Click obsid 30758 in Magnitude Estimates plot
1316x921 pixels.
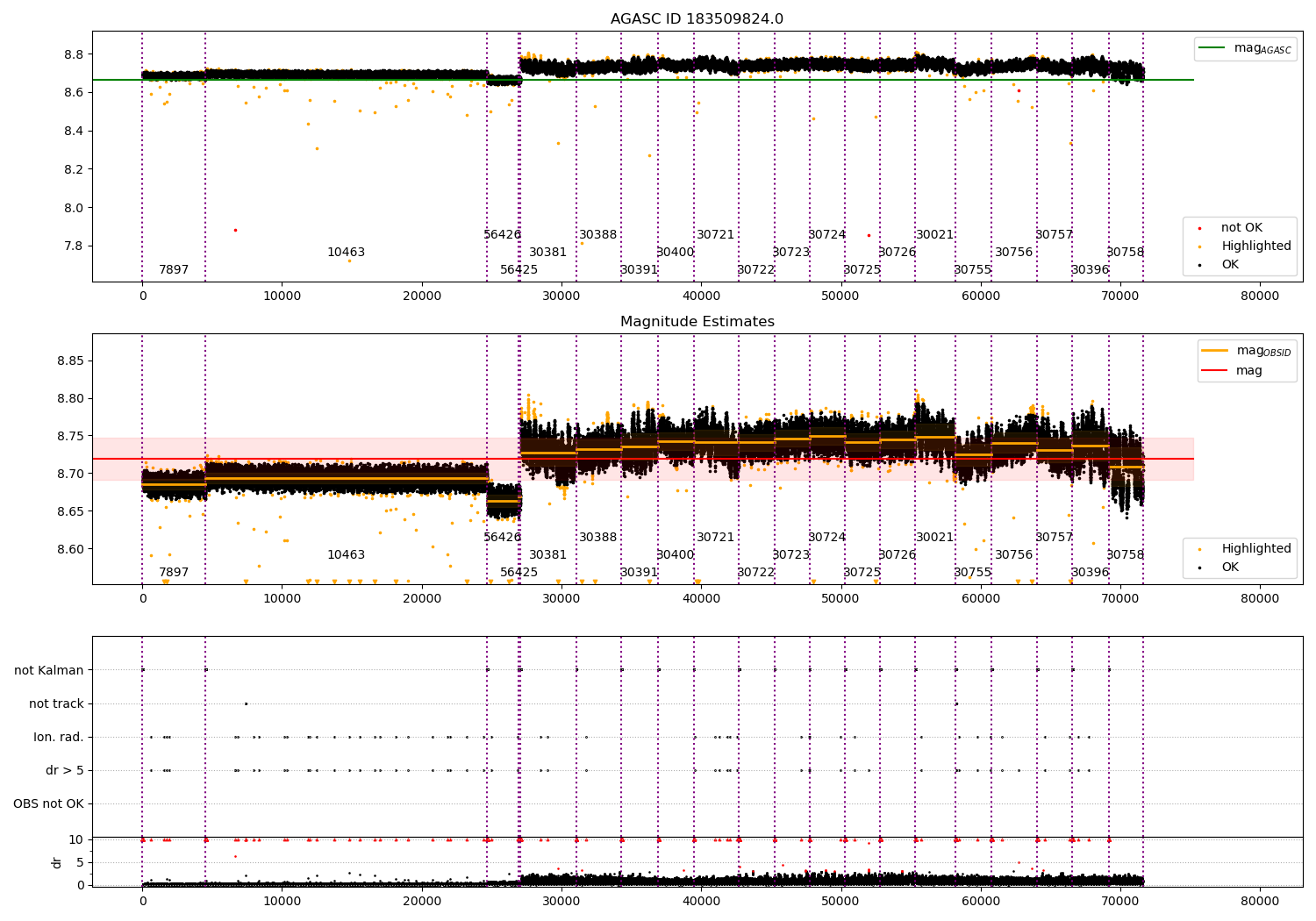coord(1125,554)
